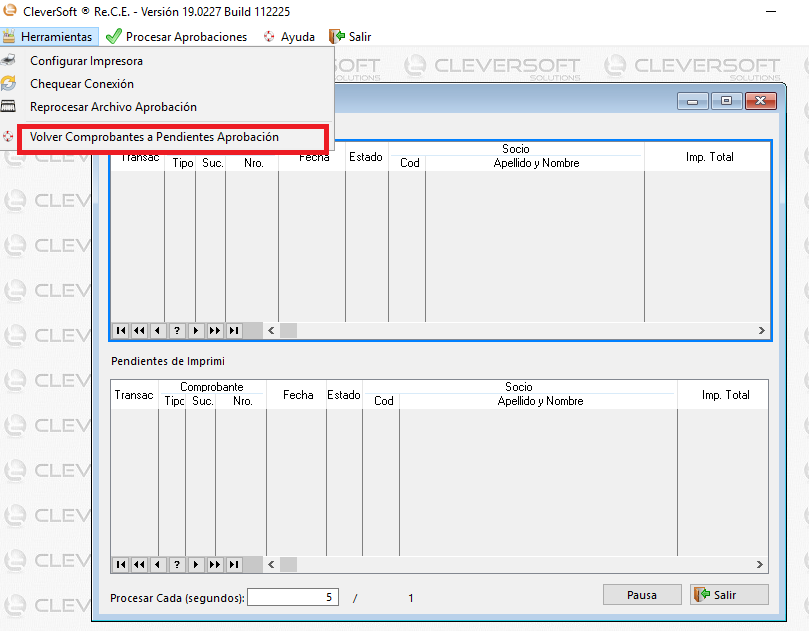This screenshot has height=631, width=809.
Task: Click rewind button in upper grid navigator
Action: click(139, 330)
